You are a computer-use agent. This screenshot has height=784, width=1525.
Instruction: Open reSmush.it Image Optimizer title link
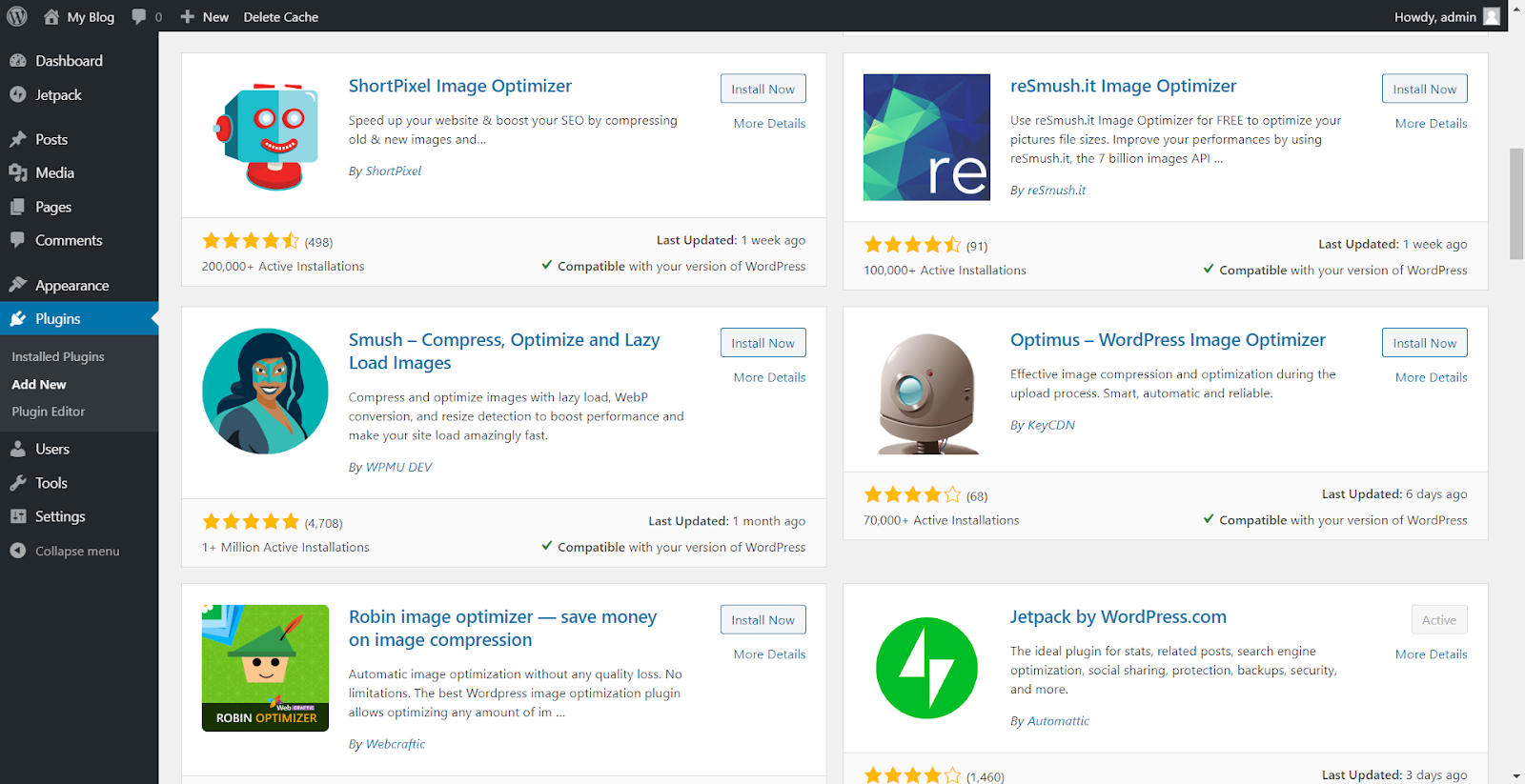point(1123,86)
